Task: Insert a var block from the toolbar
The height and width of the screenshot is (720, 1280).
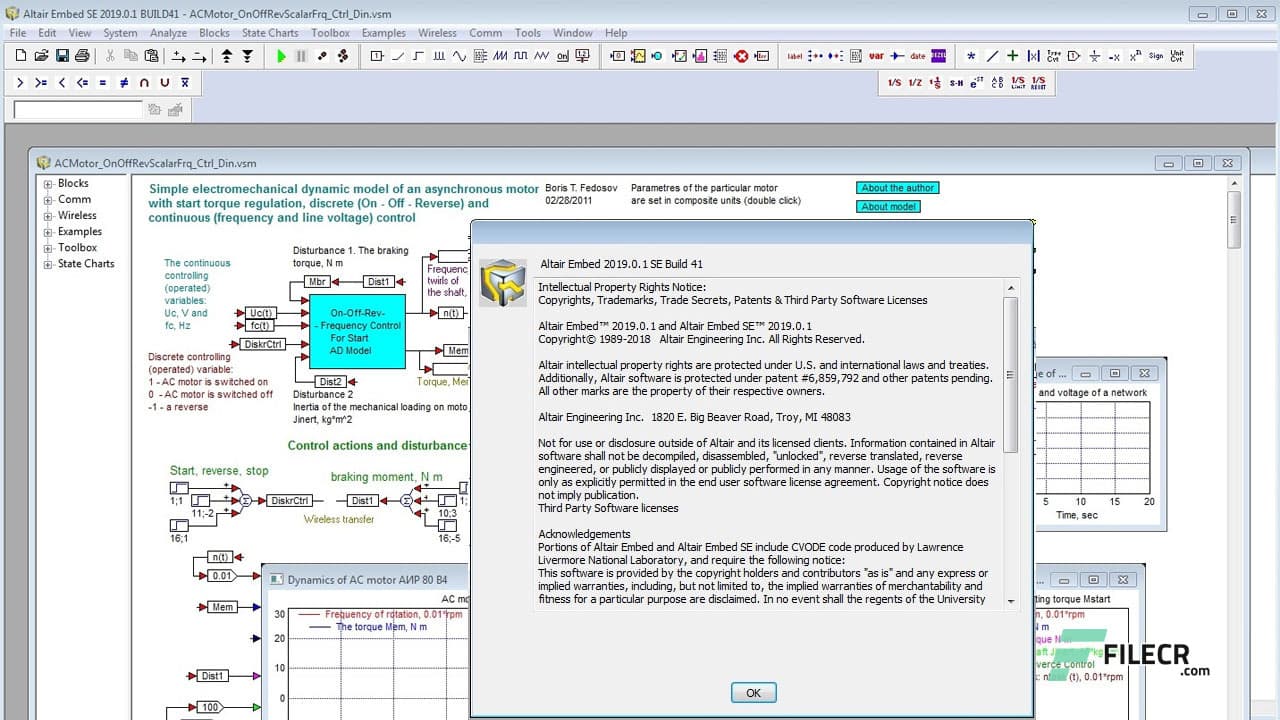Action: pyautogui.click(x=876, y=56)
